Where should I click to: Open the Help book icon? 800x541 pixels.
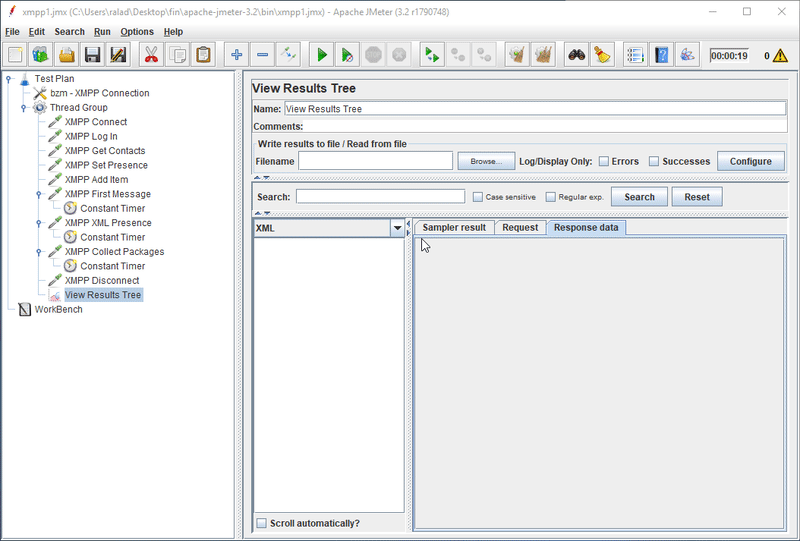[661, 55]
